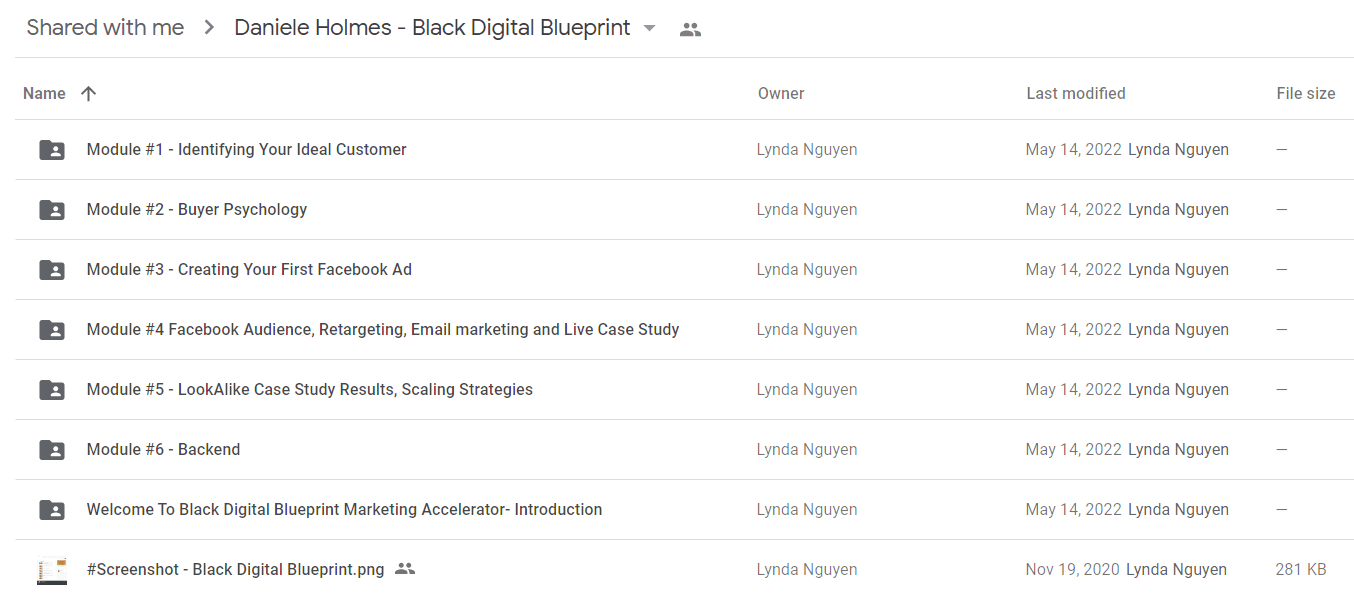Open the Daniele Holmes folder title menu

[432, 28]
